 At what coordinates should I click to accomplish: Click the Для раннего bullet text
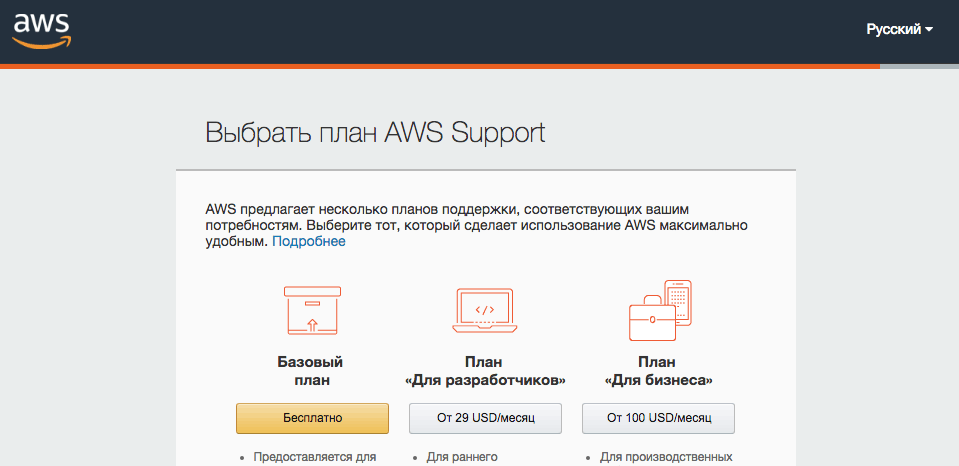pyautogui.click(x=462, y=457)
